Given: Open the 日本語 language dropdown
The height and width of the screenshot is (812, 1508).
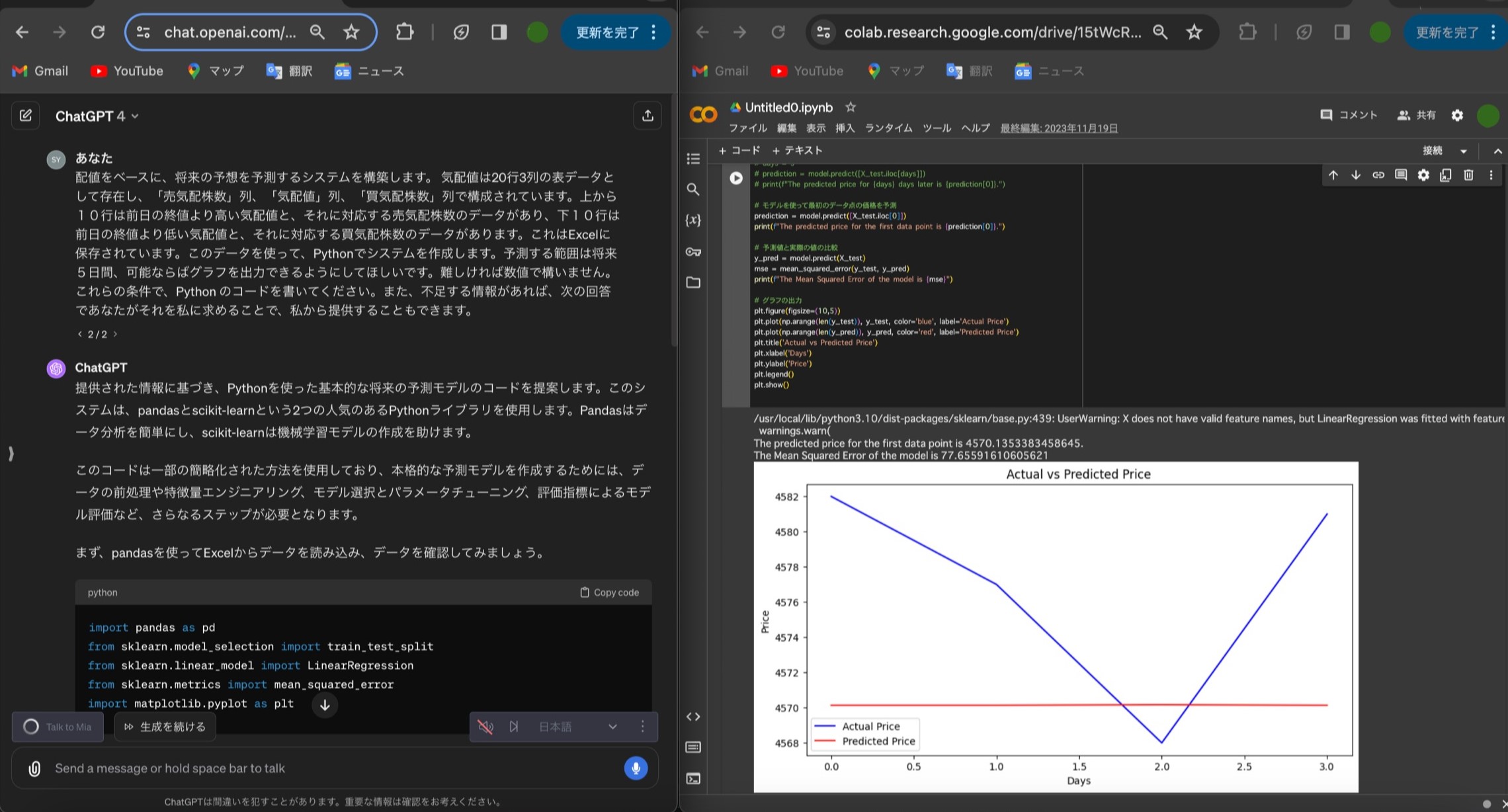Looking at the screenshot, I should (x=577, y=727).
